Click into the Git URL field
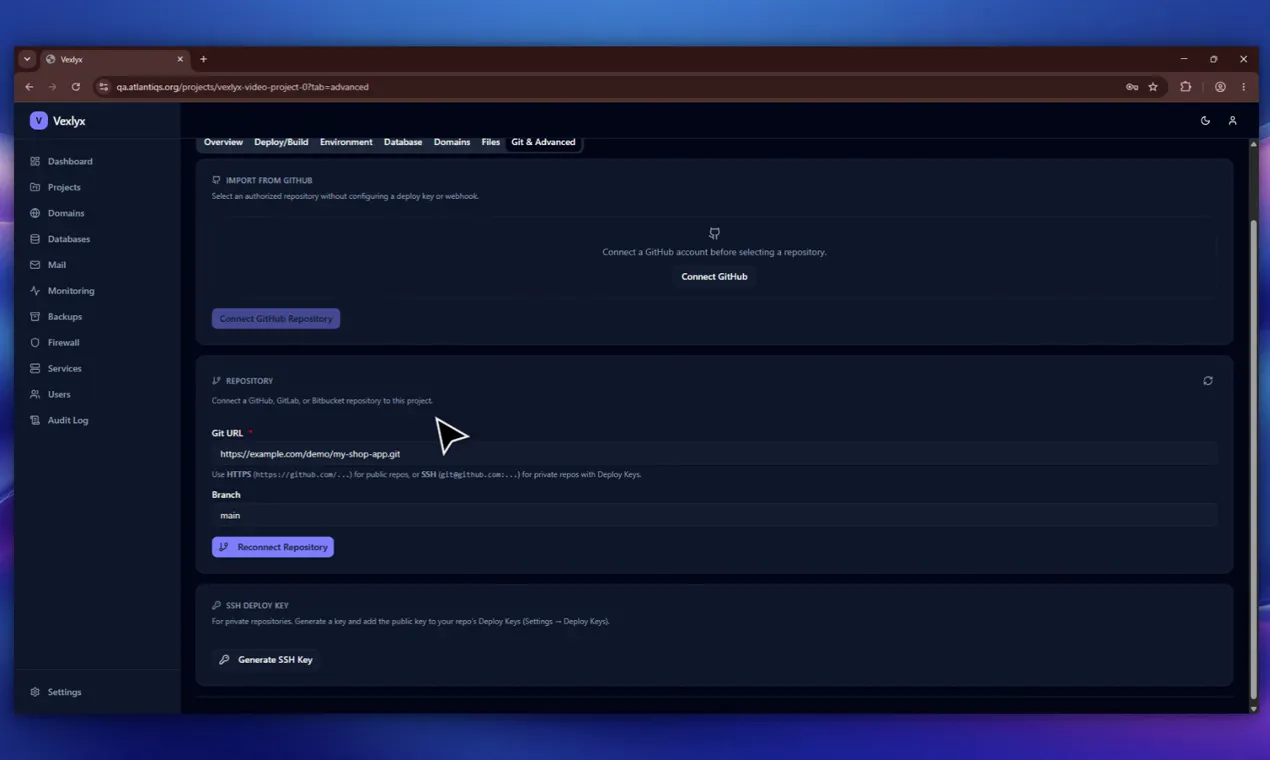This screenshot has width=1270, height=760. (714, 454)
